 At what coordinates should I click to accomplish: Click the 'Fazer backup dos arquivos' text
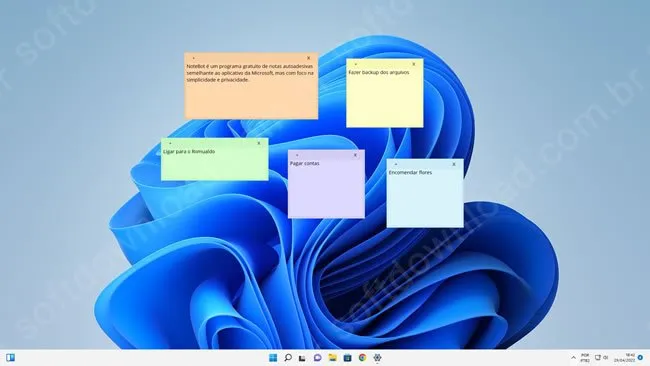click(378, 73)
